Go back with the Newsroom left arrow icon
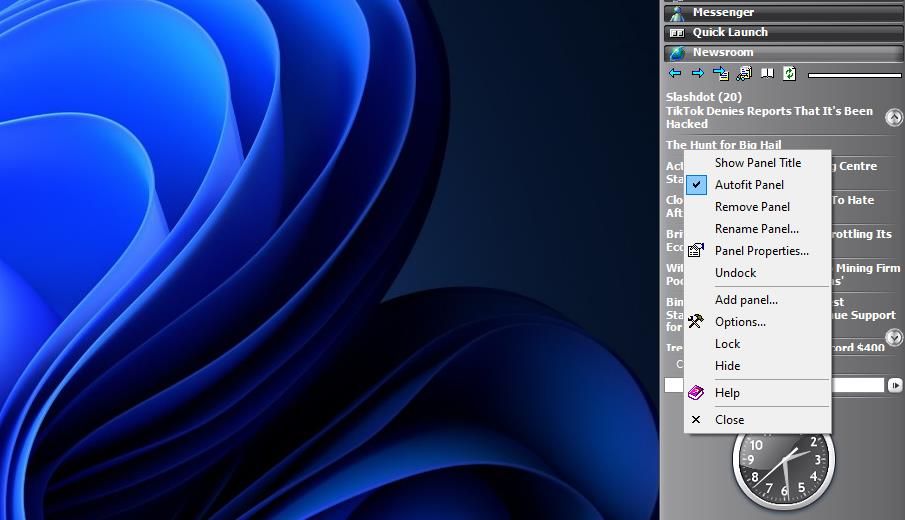This screenshot has width=905, height=520. (675, 73)
